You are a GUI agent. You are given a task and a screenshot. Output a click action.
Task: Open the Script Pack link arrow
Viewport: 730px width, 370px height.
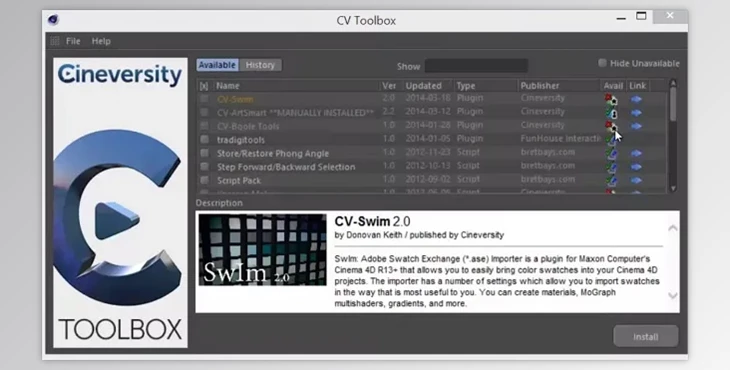(636, 180)
